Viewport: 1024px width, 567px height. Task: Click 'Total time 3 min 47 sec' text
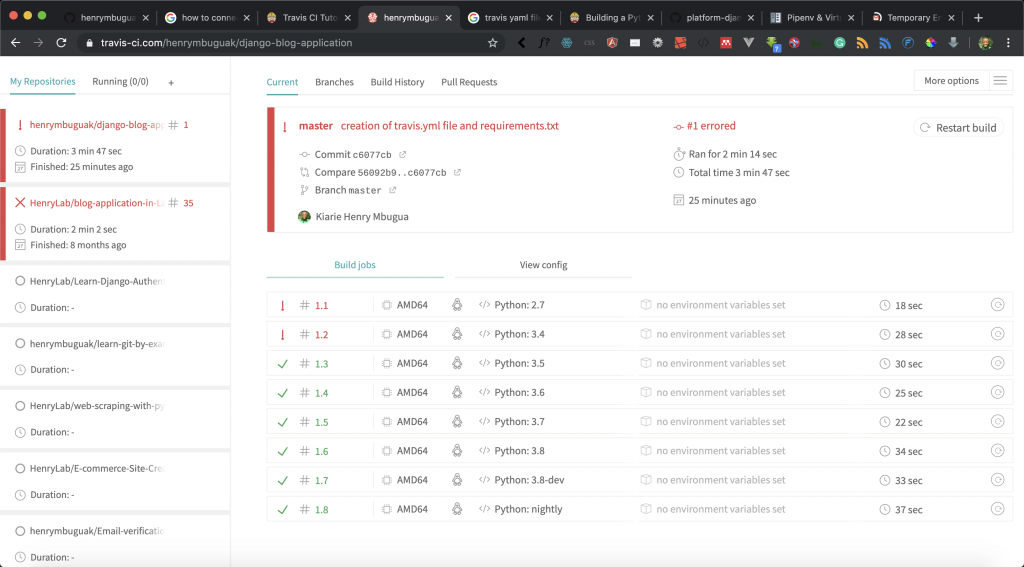click(739, 172)
